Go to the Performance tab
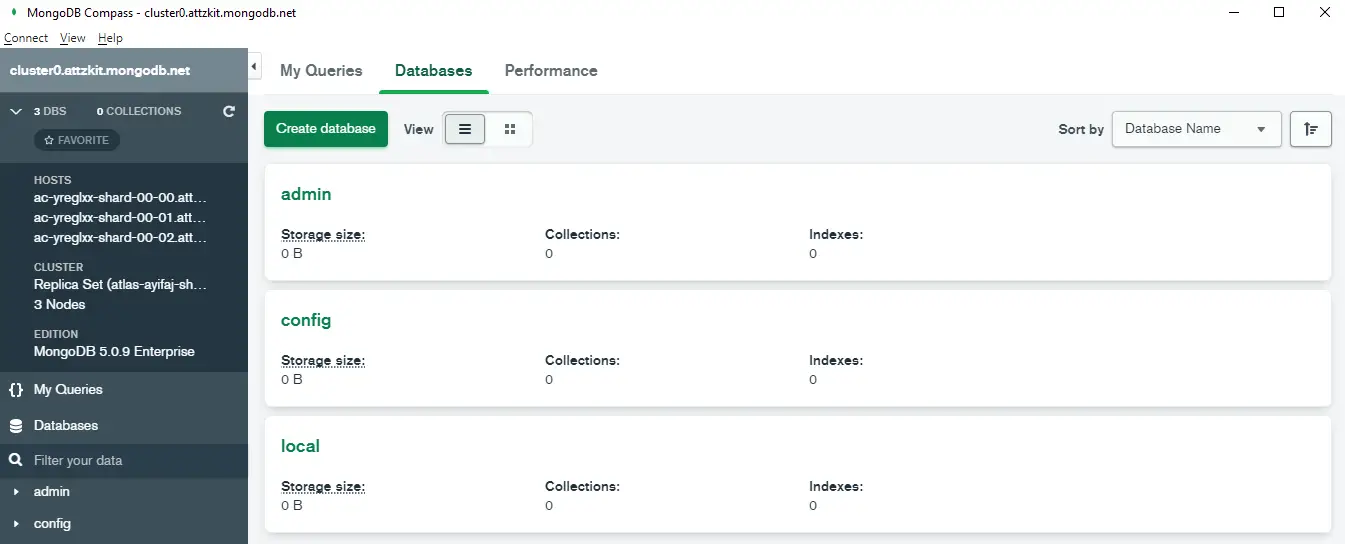 [551, 71]
